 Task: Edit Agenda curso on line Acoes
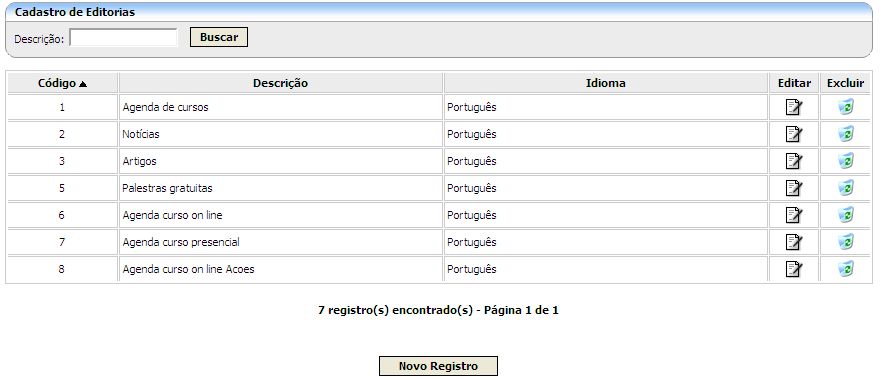coord(794,269)
